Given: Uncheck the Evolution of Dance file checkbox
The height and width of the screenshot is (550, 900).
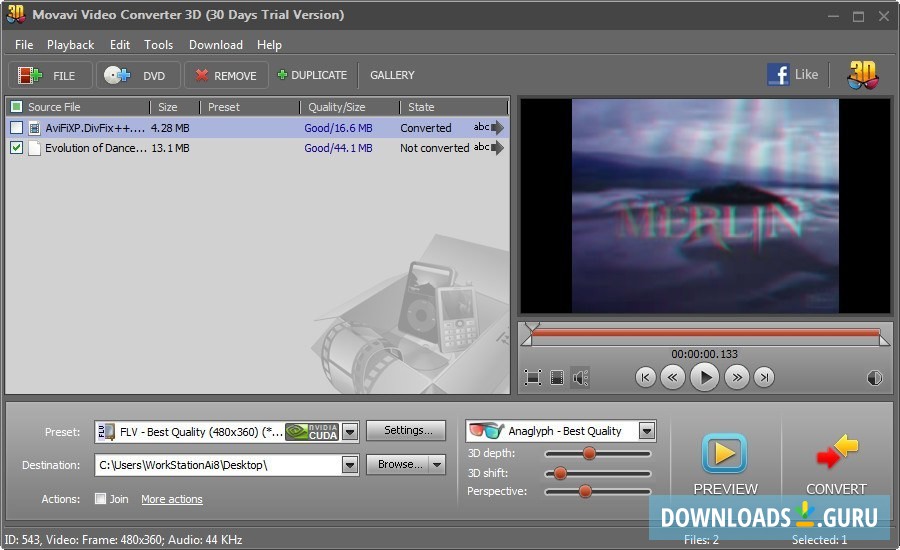Looking at the screenshot, I should point(17,148).
